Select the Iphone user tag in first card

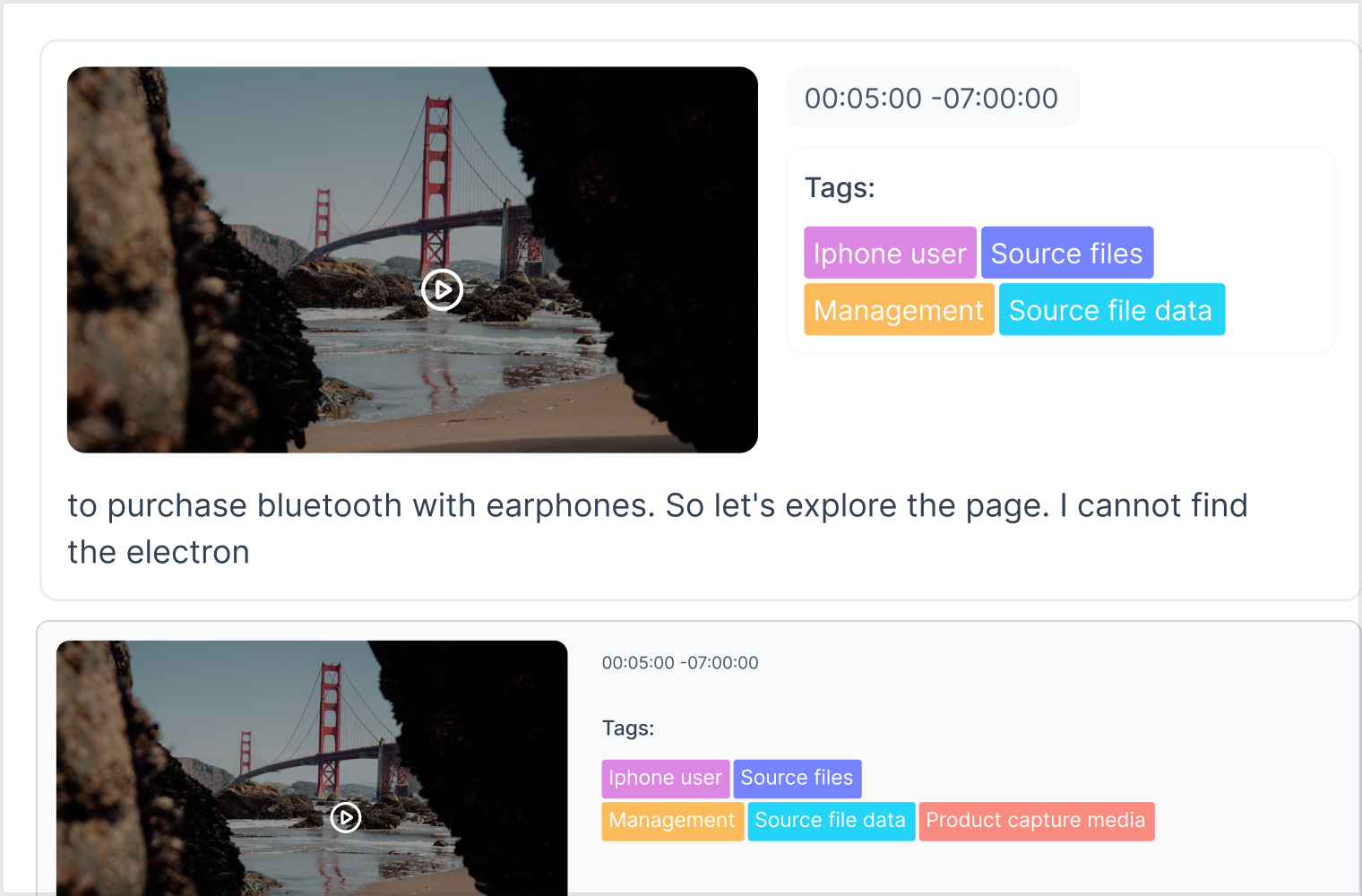890,253
